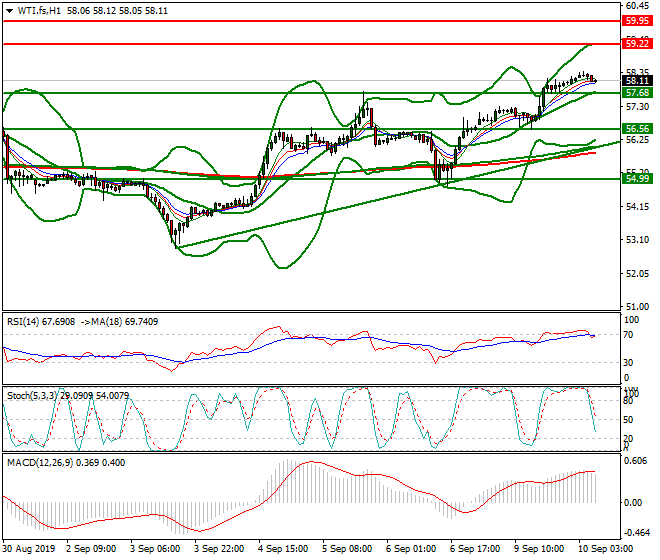
Task: Click the 6 Sep 17:00 time label
Action: pyautogui.click(x=475, y=549)
